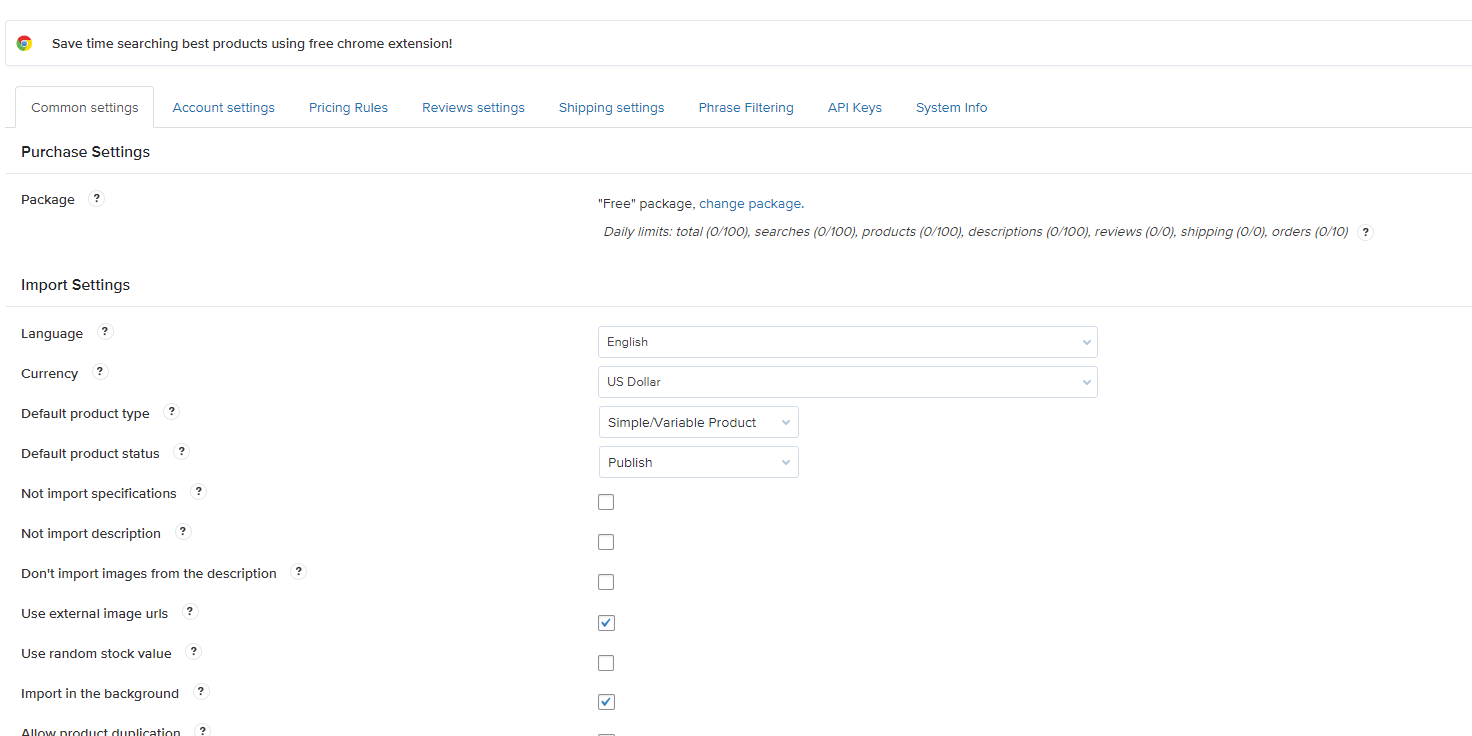1472x736 pixels.
Task: Help icon for Don't import images from description
Action: click(298, 572)
